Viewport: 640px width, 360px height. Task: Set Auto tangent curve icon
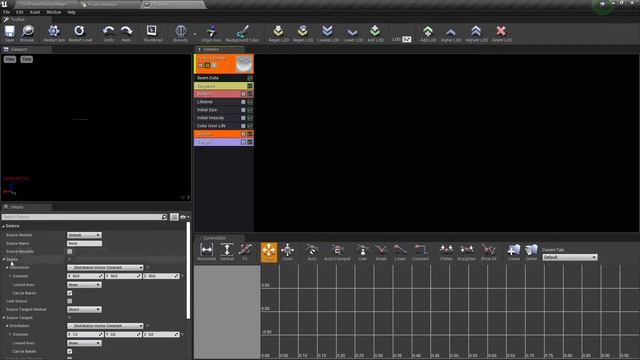pyautogui.click(x=312, y=252)
